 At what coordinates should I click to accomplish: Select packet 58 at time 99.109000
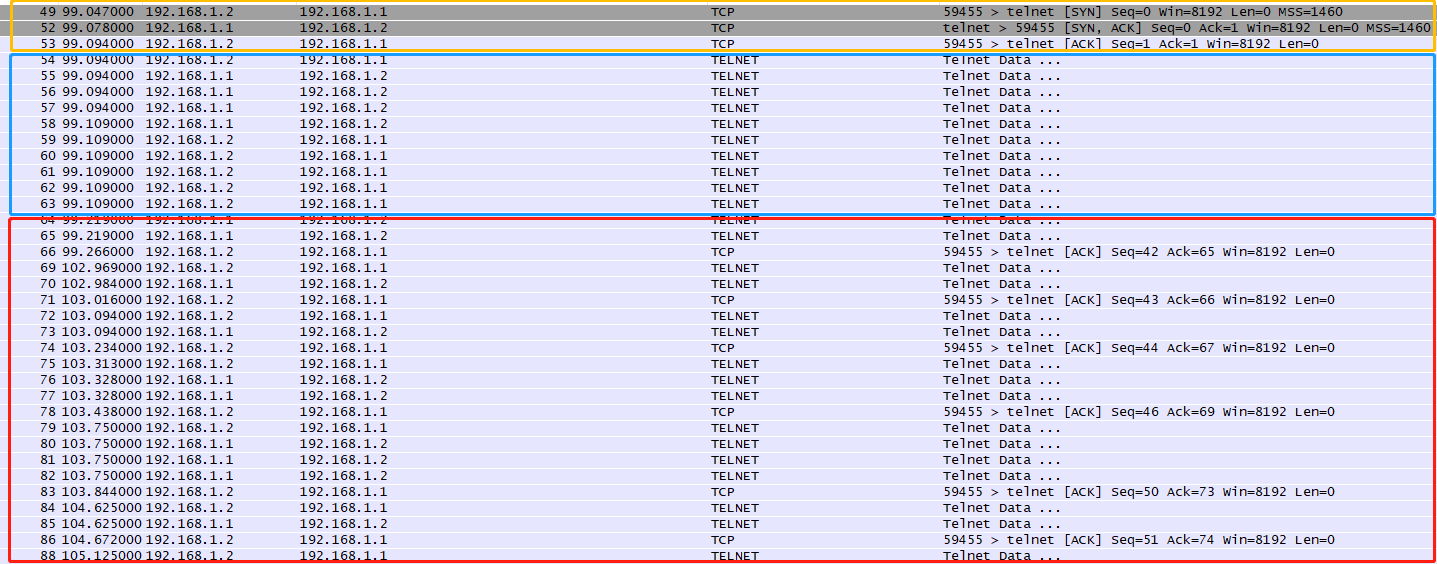point(700,124)
